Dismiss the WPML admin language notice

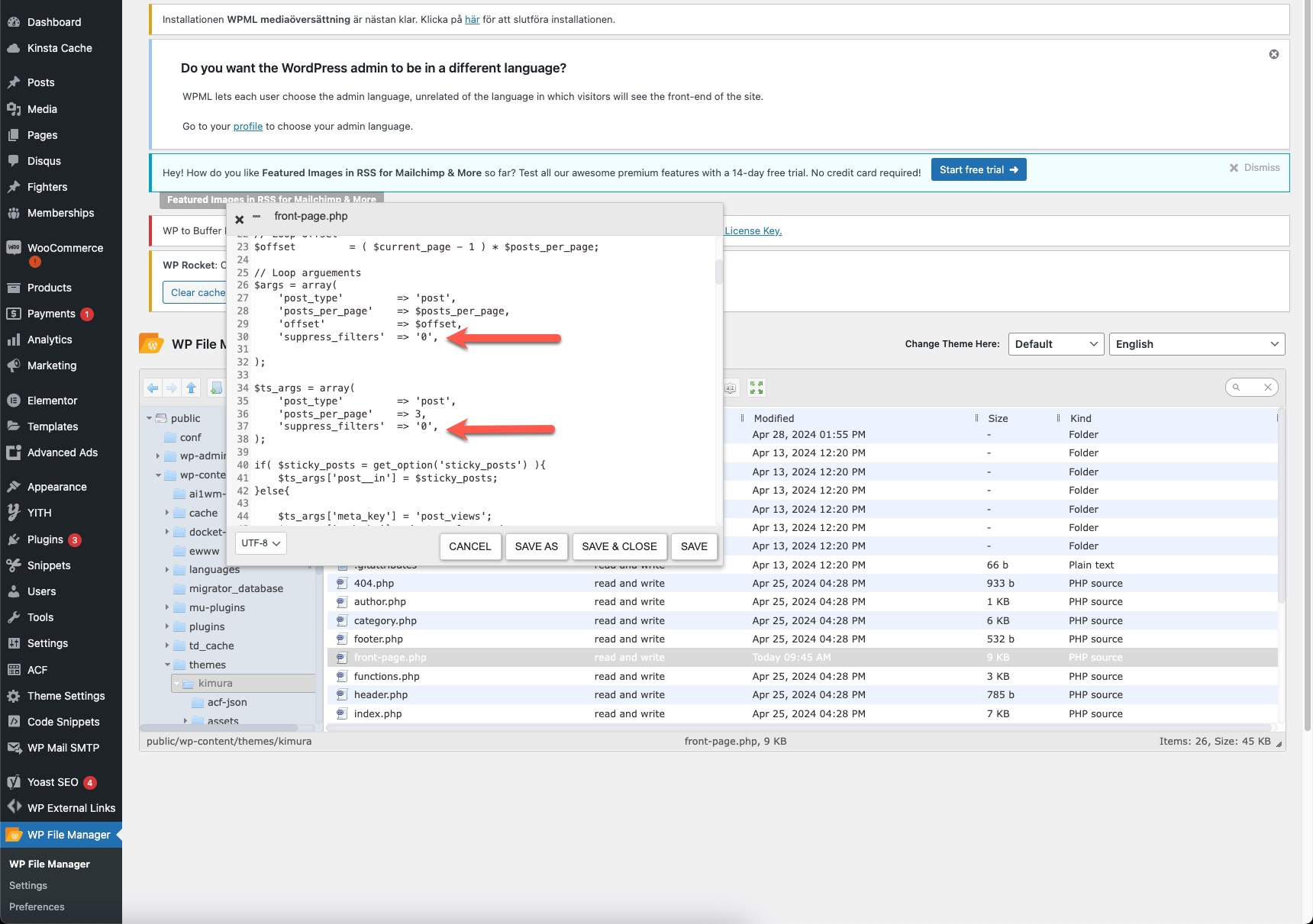(x=1274, y=54)
